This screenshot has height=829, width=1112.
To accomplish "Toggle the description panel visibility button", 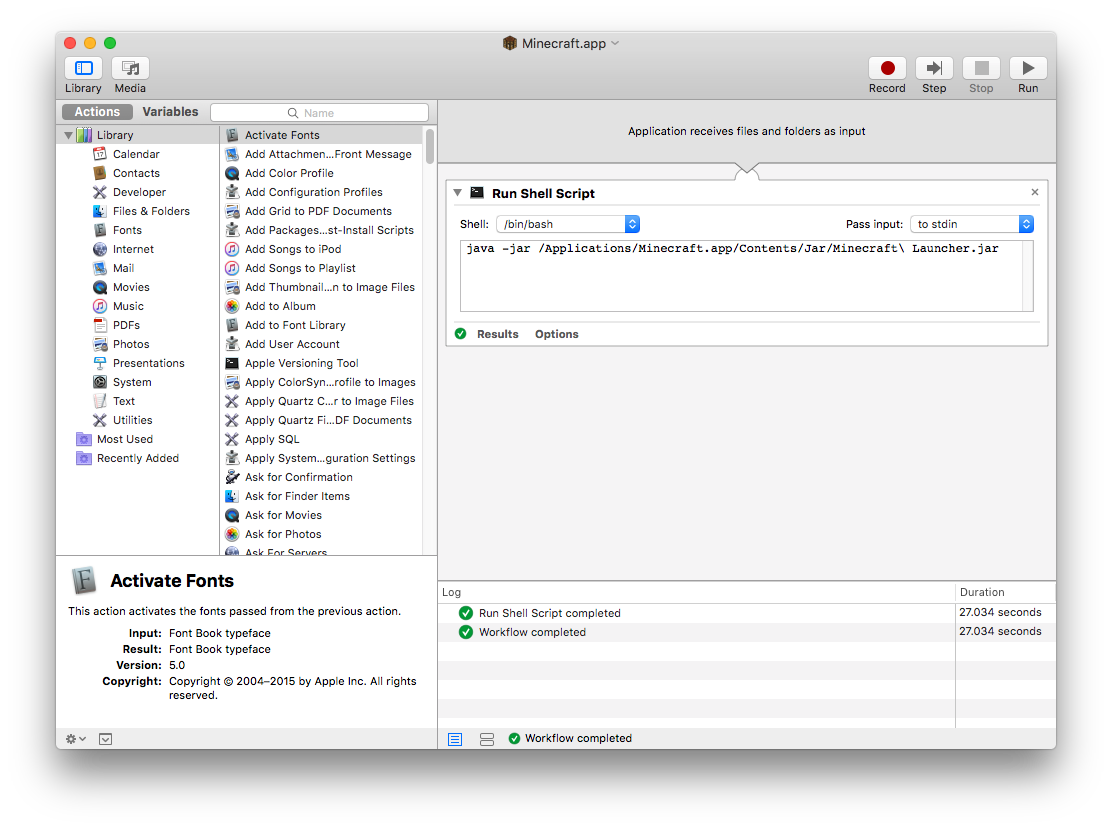I will pyautogui.click(x=106, y=739).
